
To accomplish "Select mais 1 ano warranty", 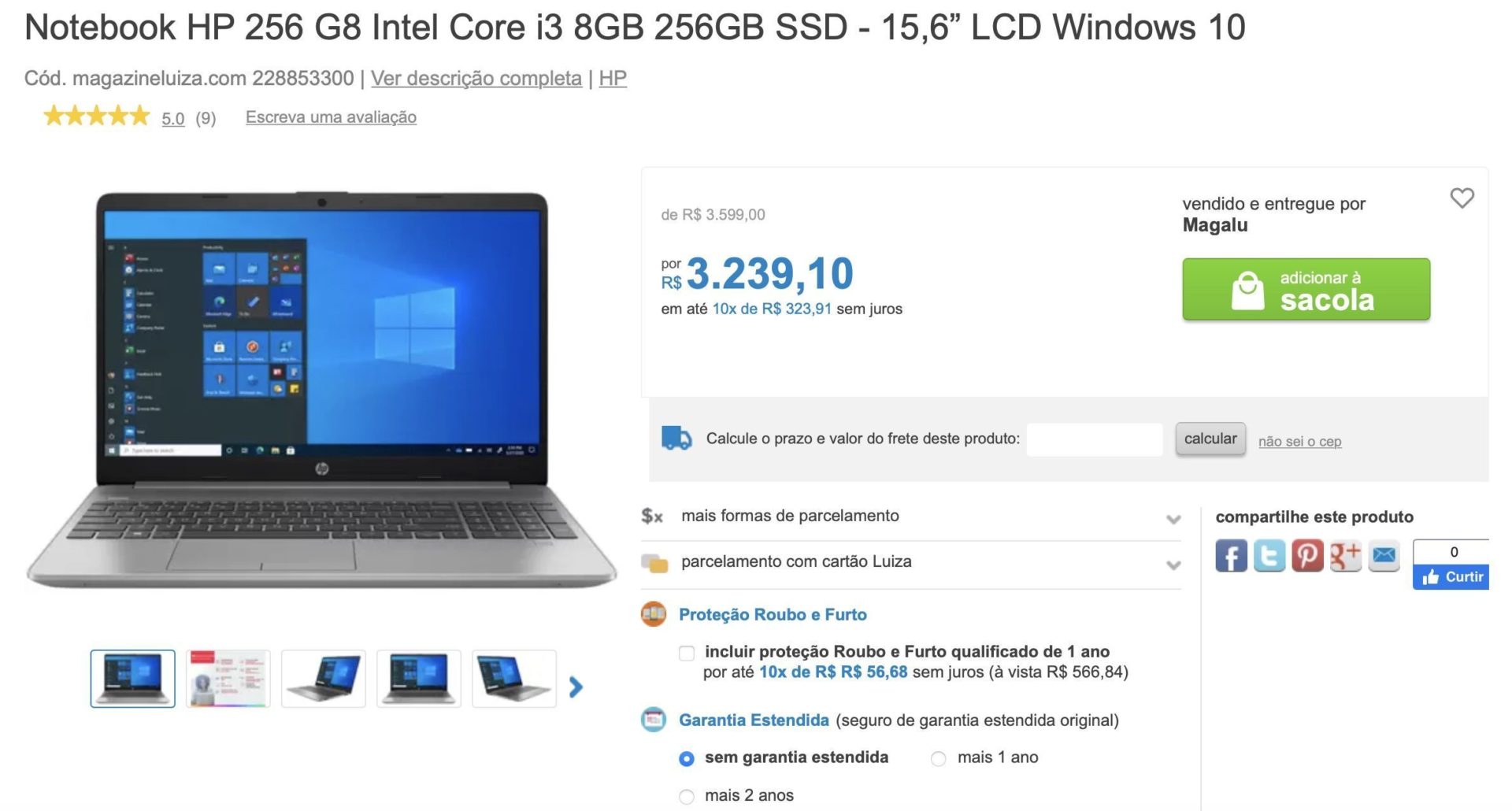I will [x=938, y=758].
